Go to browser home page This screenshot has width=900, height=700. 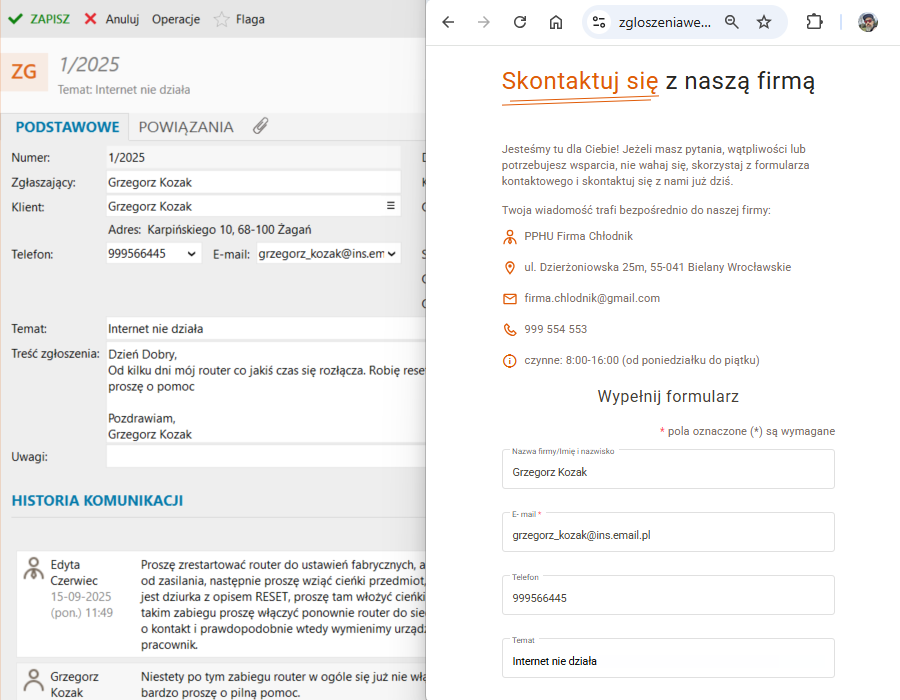556,22
